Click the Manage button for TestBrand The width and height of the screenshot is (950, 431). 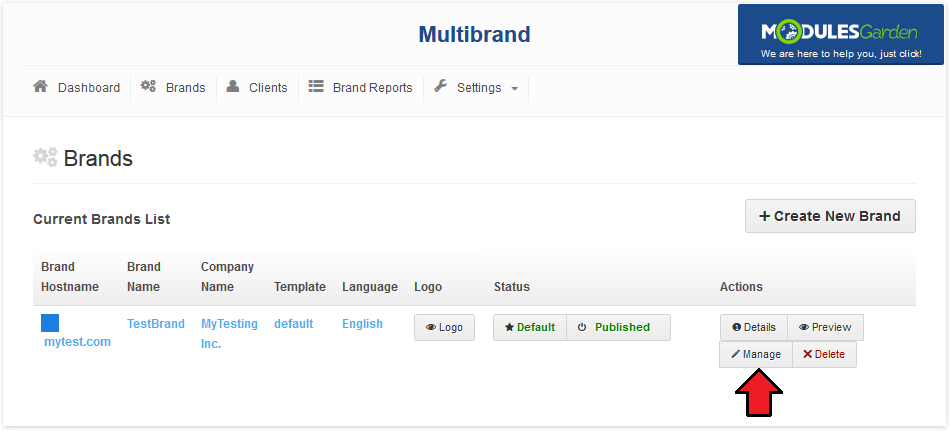tap(756, 355)
